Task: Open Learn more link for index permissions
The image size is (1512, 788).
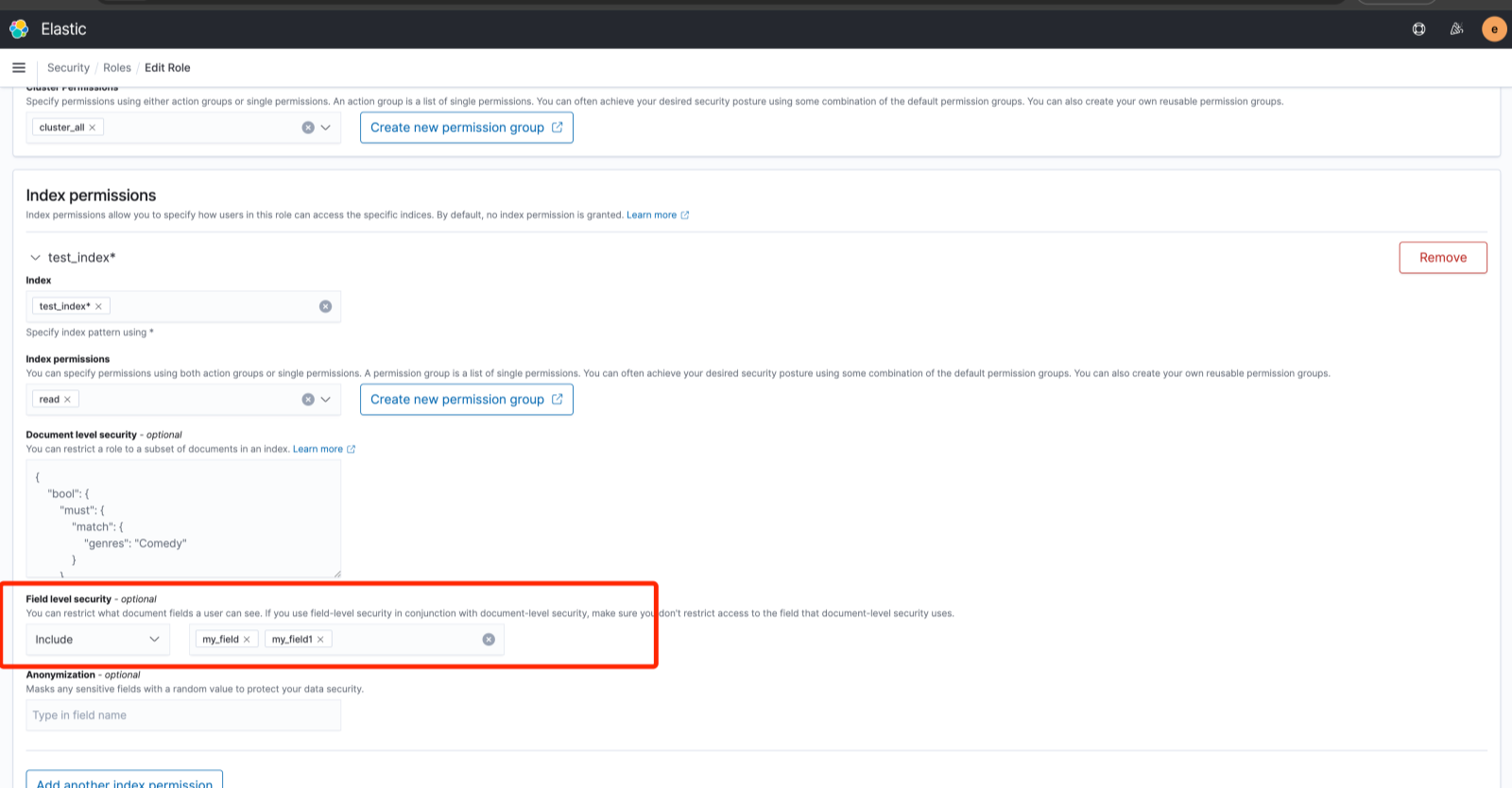Action: tap(652, 215)
